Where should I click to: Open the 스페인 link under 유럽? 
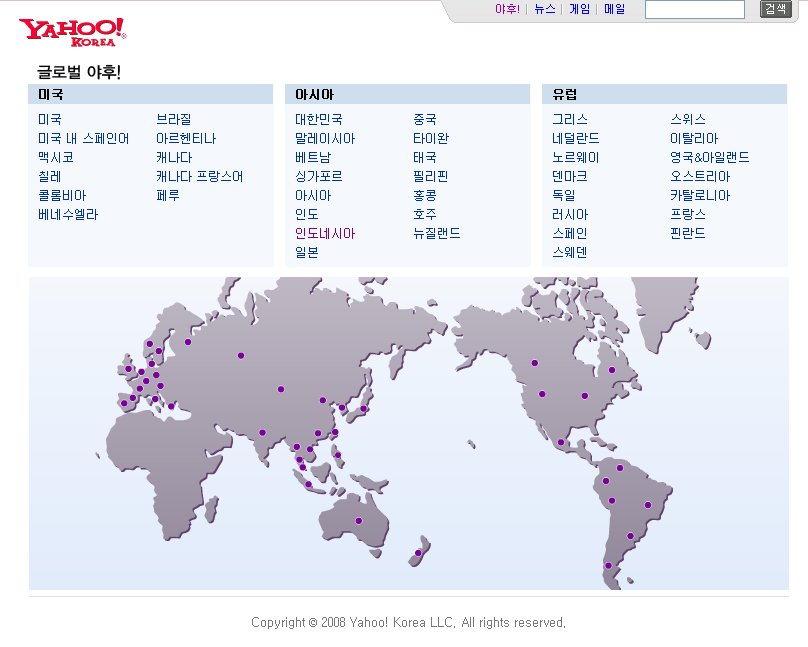(570, 234)
